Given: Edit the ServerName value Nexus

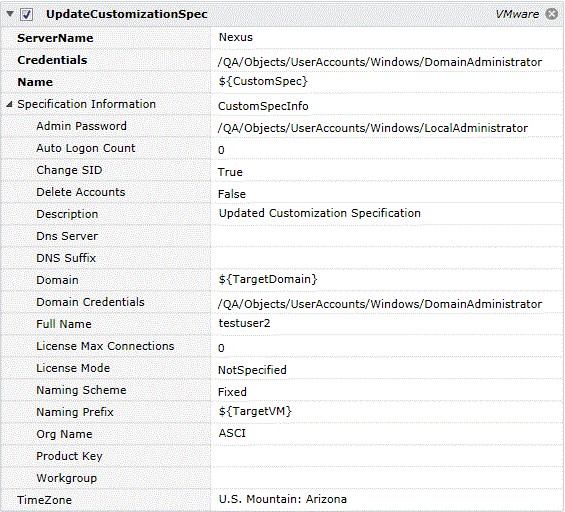Looking at the screenshot, I should 387,38.
